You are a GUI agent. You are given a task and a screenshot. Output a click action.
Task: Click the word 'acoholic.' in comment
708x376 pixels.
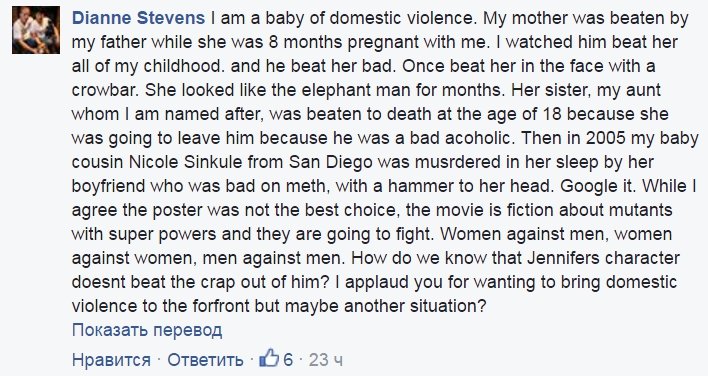480,138
